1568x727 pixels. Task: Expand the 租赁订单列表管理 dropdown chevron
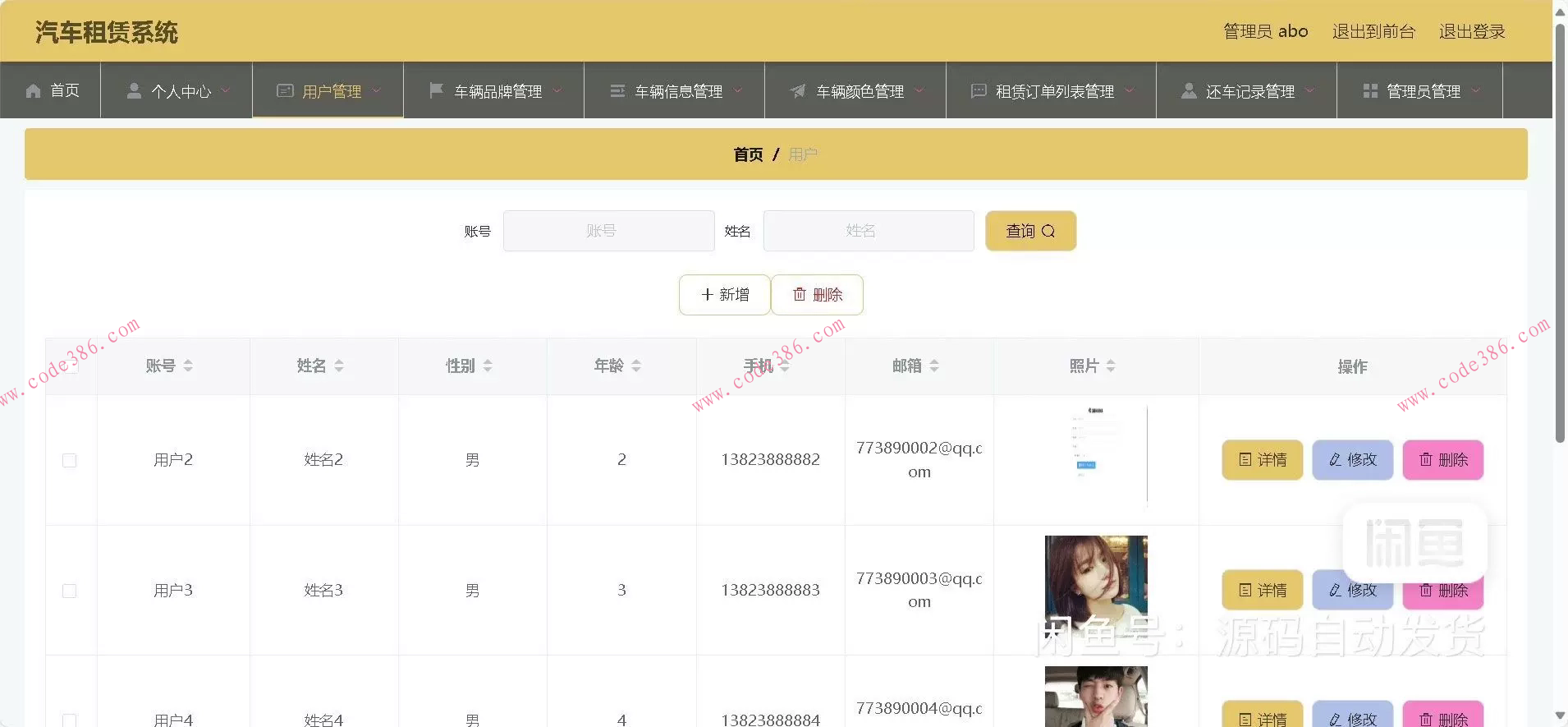[x=1129, y=91]
